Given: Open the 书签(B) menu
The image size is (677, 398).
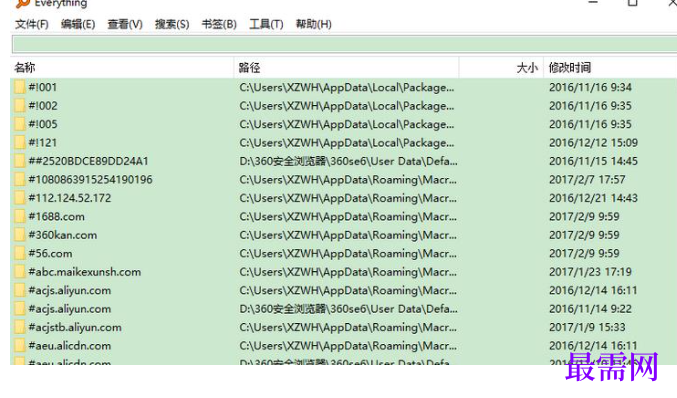Looking at the screenshot, I should tap(219, 24).
